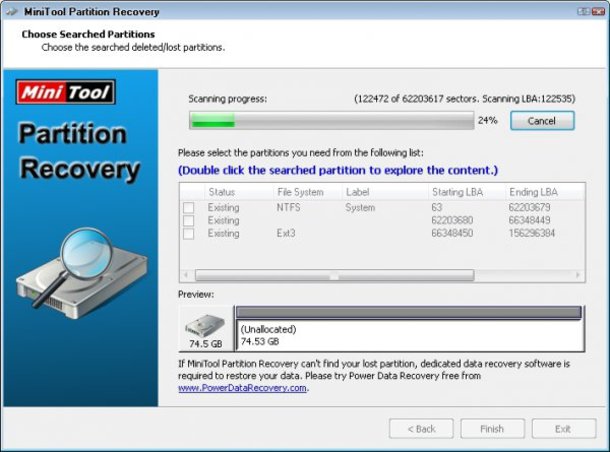Select the Unallocated 74.53 GB block

click(410, 329)
